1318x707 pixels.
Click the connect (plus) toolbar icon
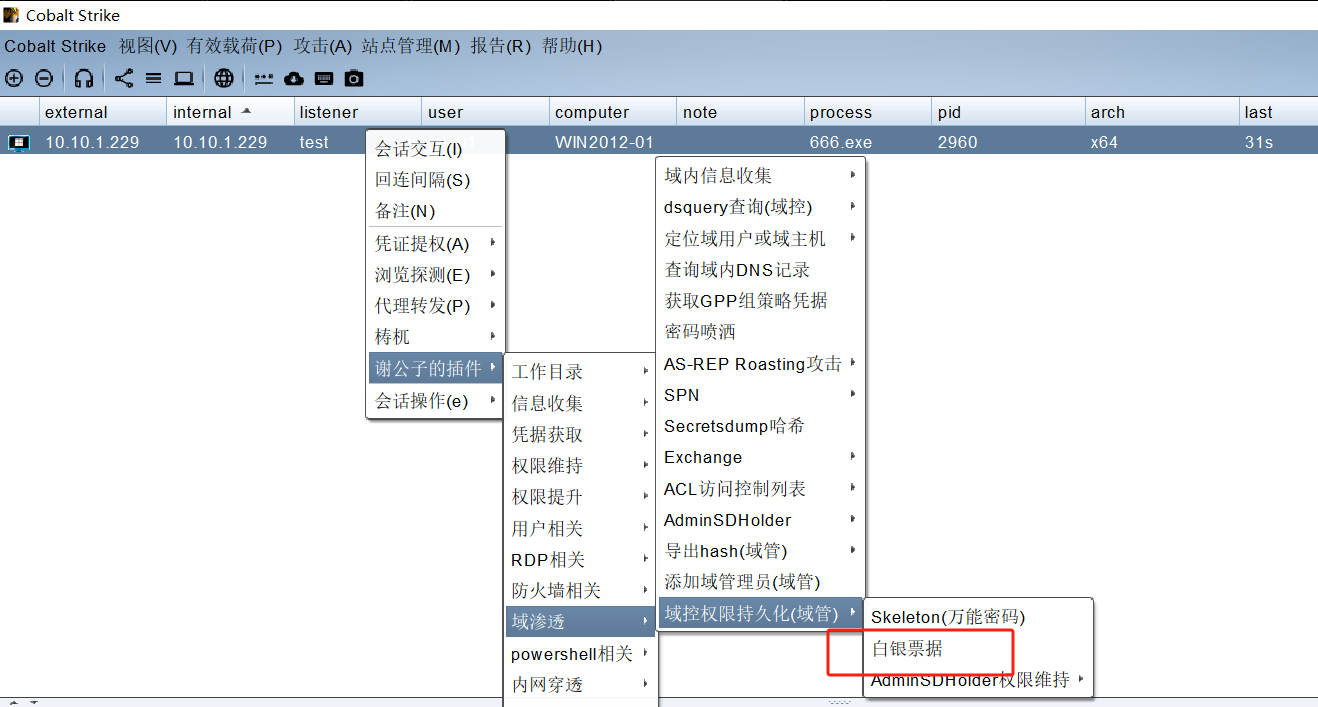tap(14, 78)
